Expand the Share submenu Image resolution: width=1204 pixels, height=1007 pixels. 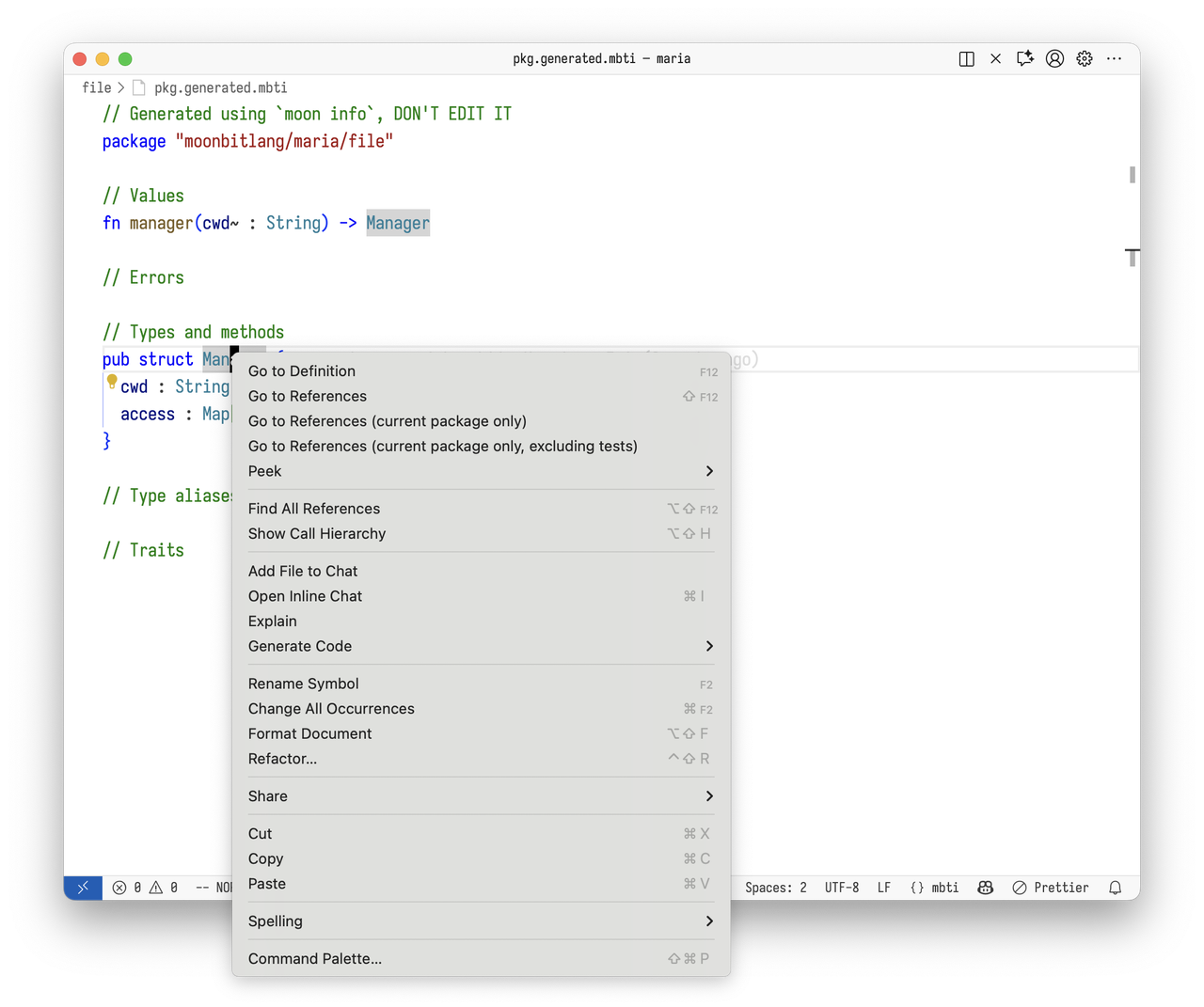click(481, 796)
